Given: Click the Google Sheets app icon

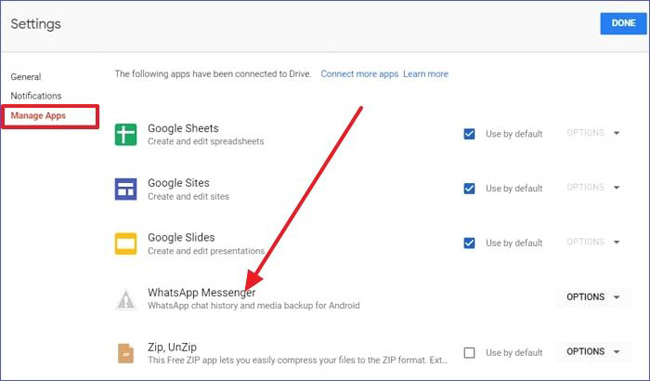Looking at the screenshot, I should [126, 134].
